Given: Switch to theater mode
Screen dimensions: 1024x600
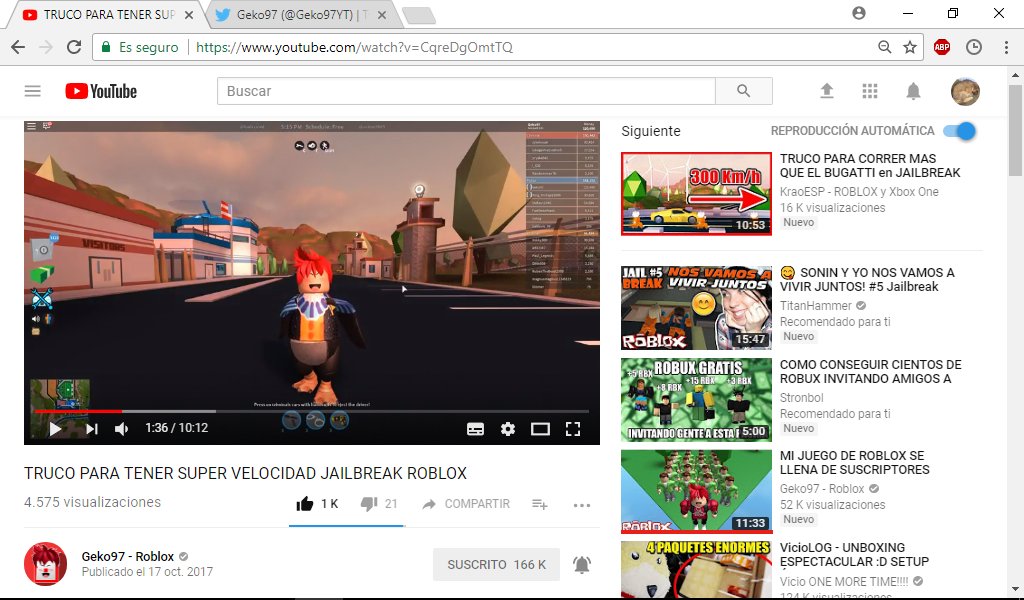Looking at the screenshot, I should coord(540,429).
